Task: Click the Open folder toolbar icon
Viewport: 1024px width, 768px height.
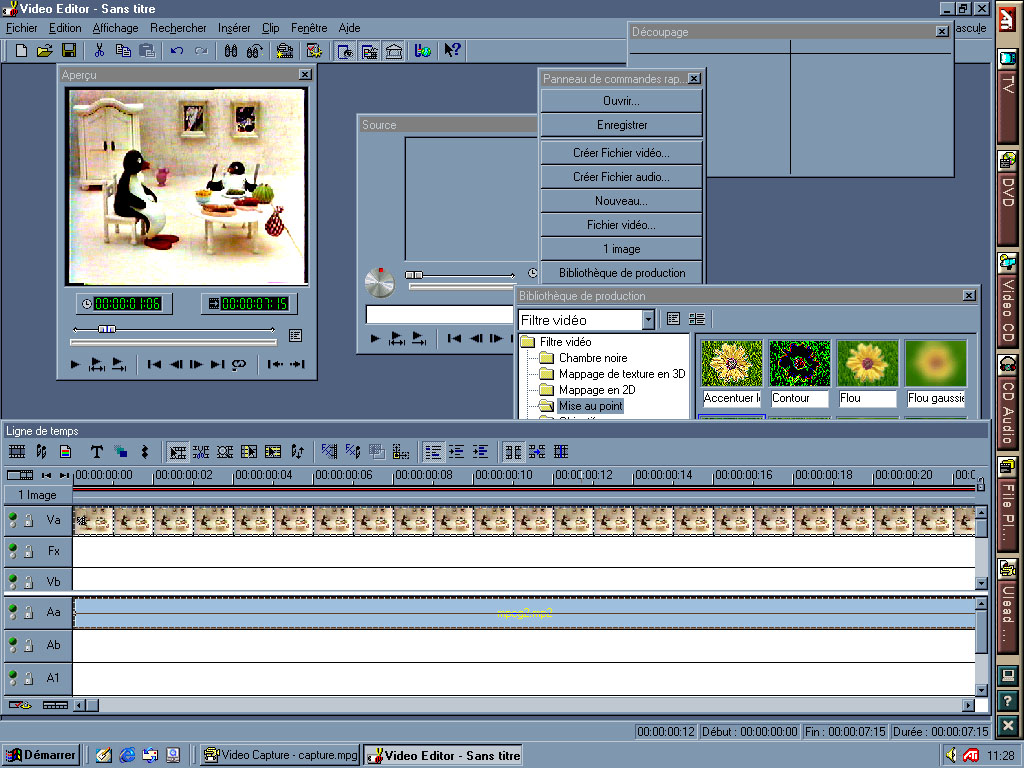Action: pos(44,50)
